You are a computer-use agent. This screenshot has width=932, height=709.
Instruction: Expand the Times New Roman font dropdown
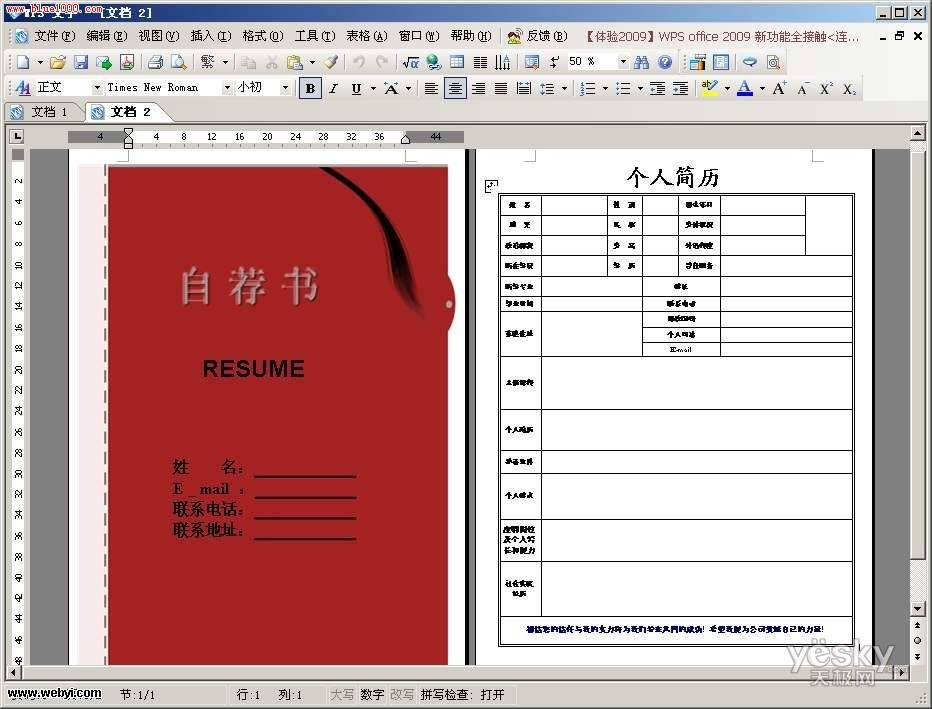click(x=225, y=88)
